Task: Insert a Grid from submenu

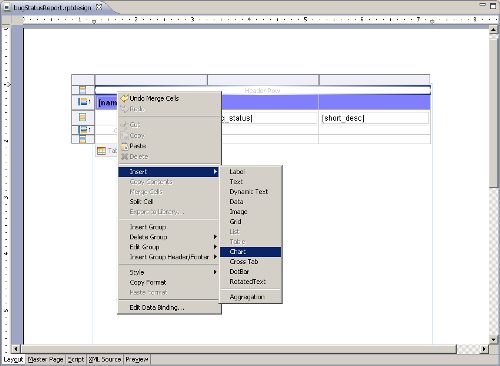Action: click(x=250, y=222)
